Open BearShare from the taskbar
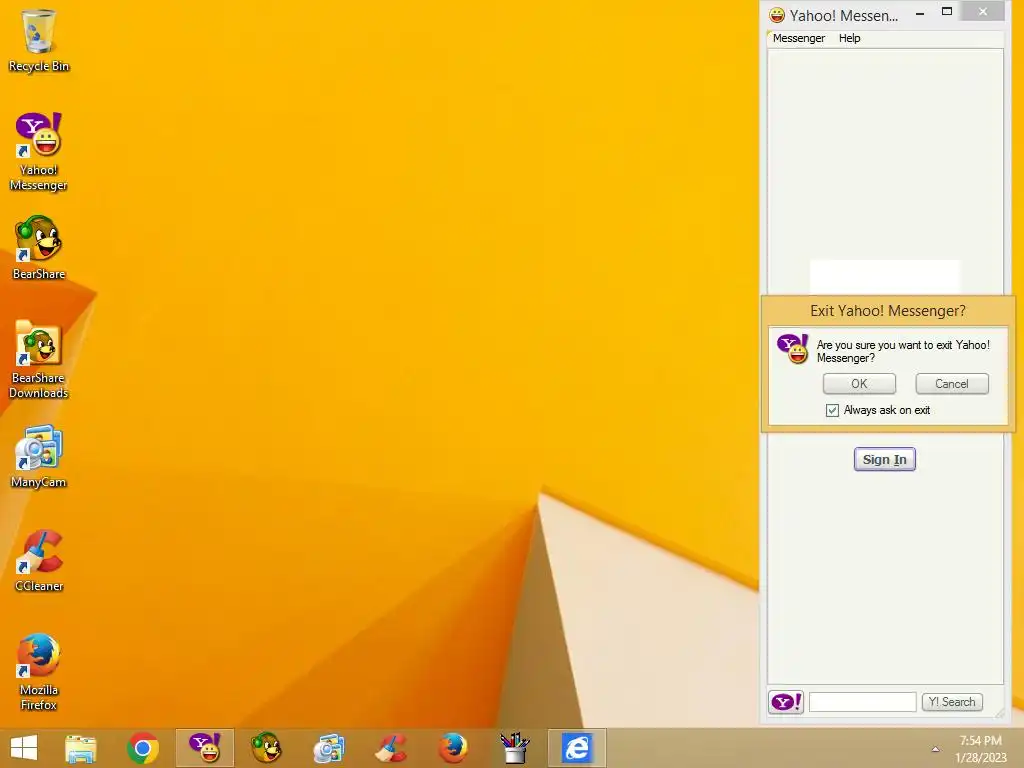The width and height of the screenshot is (1024, 768). (x=266, y=748)
